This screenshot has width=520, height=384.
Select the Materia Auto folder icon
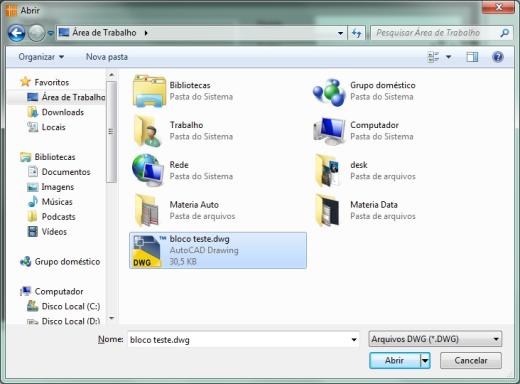click(147, 210)
